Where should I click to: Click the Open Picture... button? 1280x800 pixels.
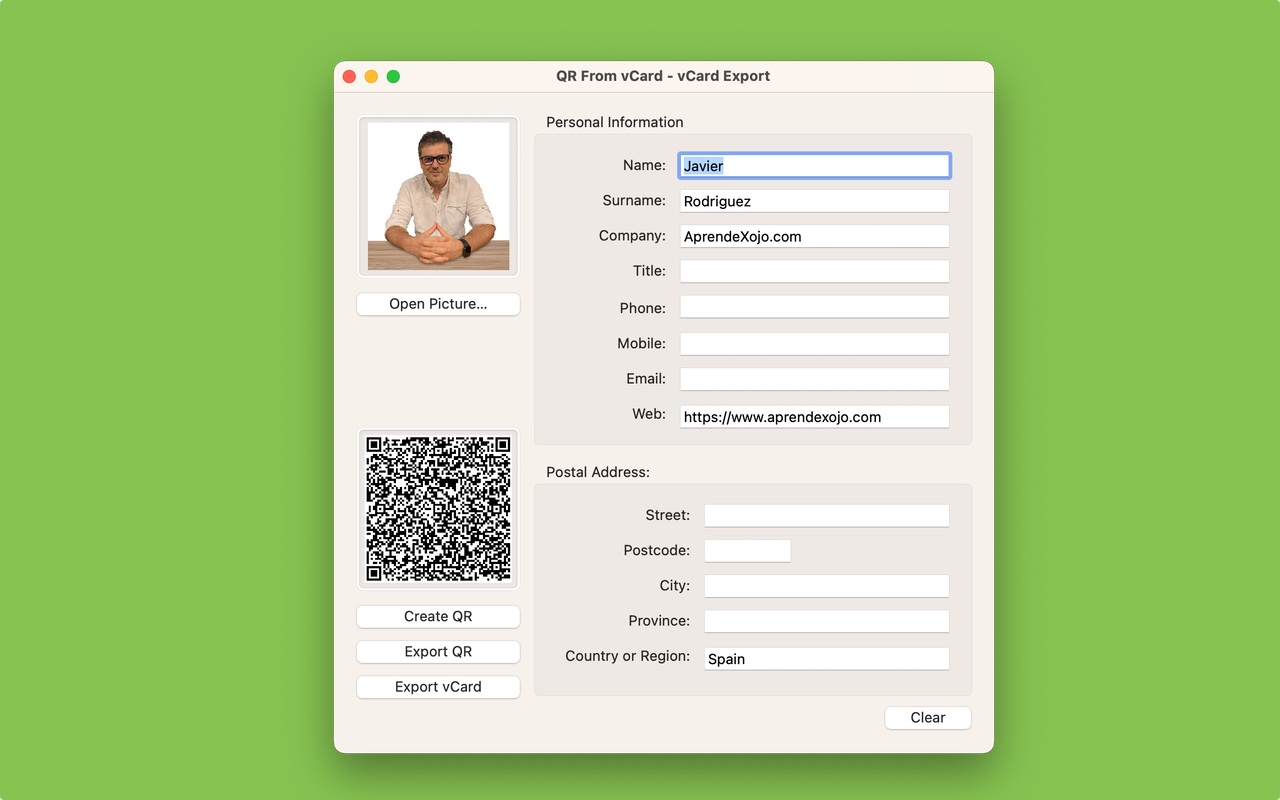coord(438,304)
